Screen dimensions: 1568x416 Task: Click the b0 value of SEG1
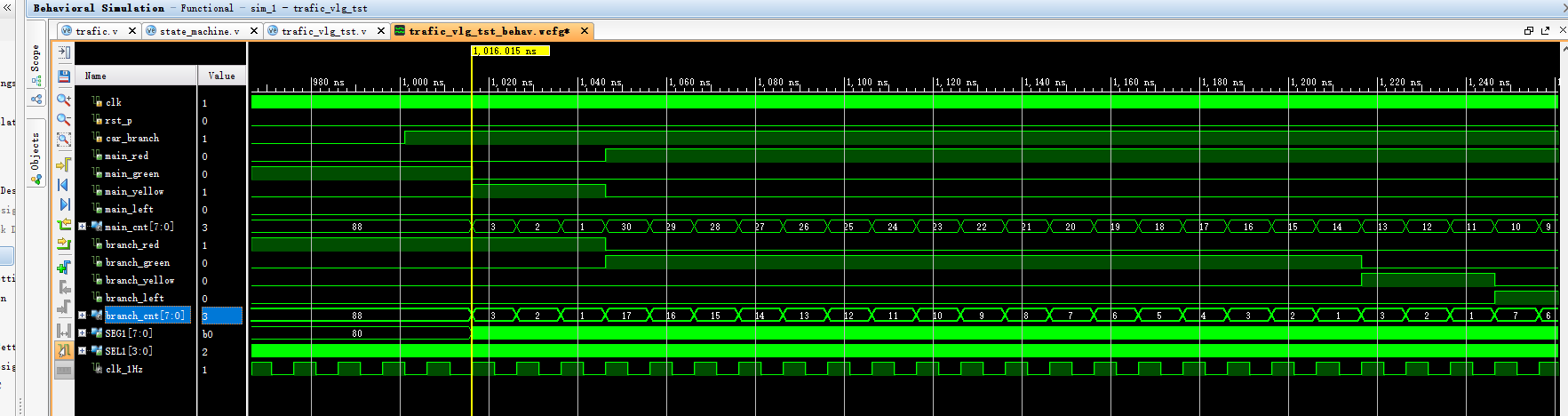[207, 334]
